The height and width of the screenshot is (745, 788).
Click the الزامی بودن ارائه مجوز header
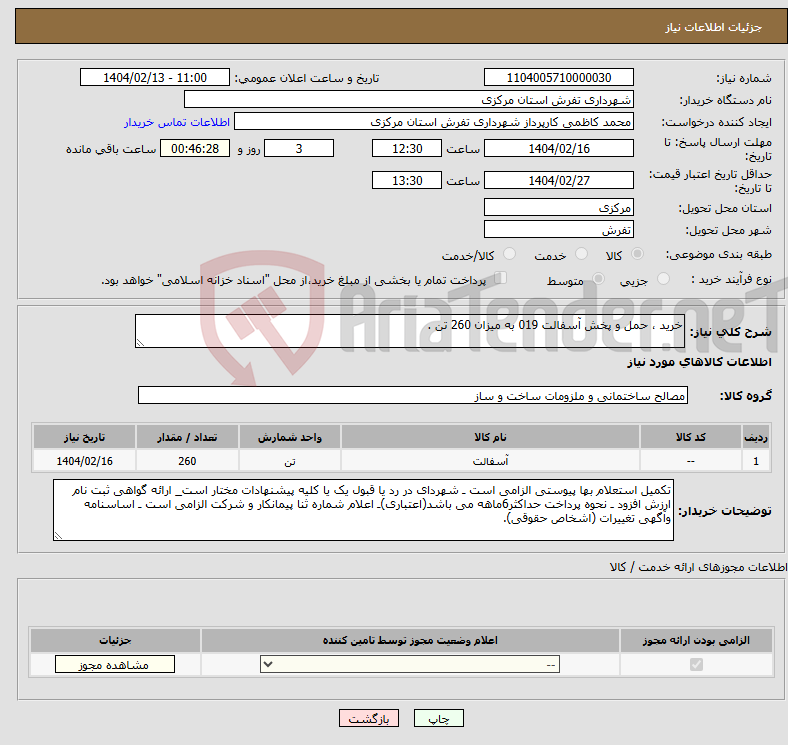point(696,640)
